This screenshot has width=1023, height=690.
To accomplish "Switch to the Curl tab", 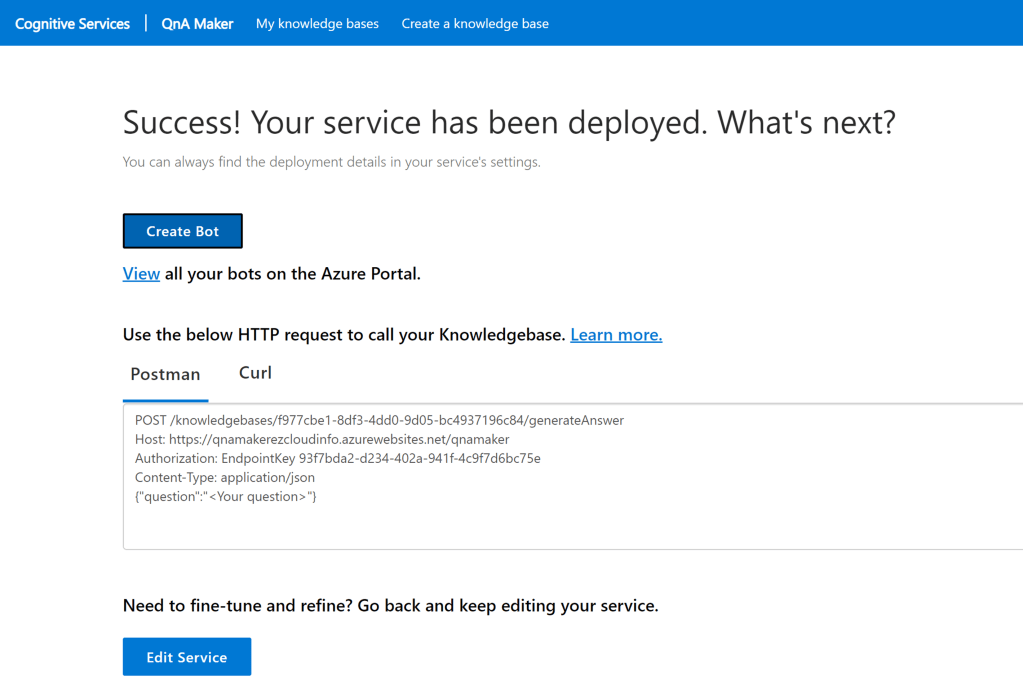I will pyautogui.click(x=255, y=373).
